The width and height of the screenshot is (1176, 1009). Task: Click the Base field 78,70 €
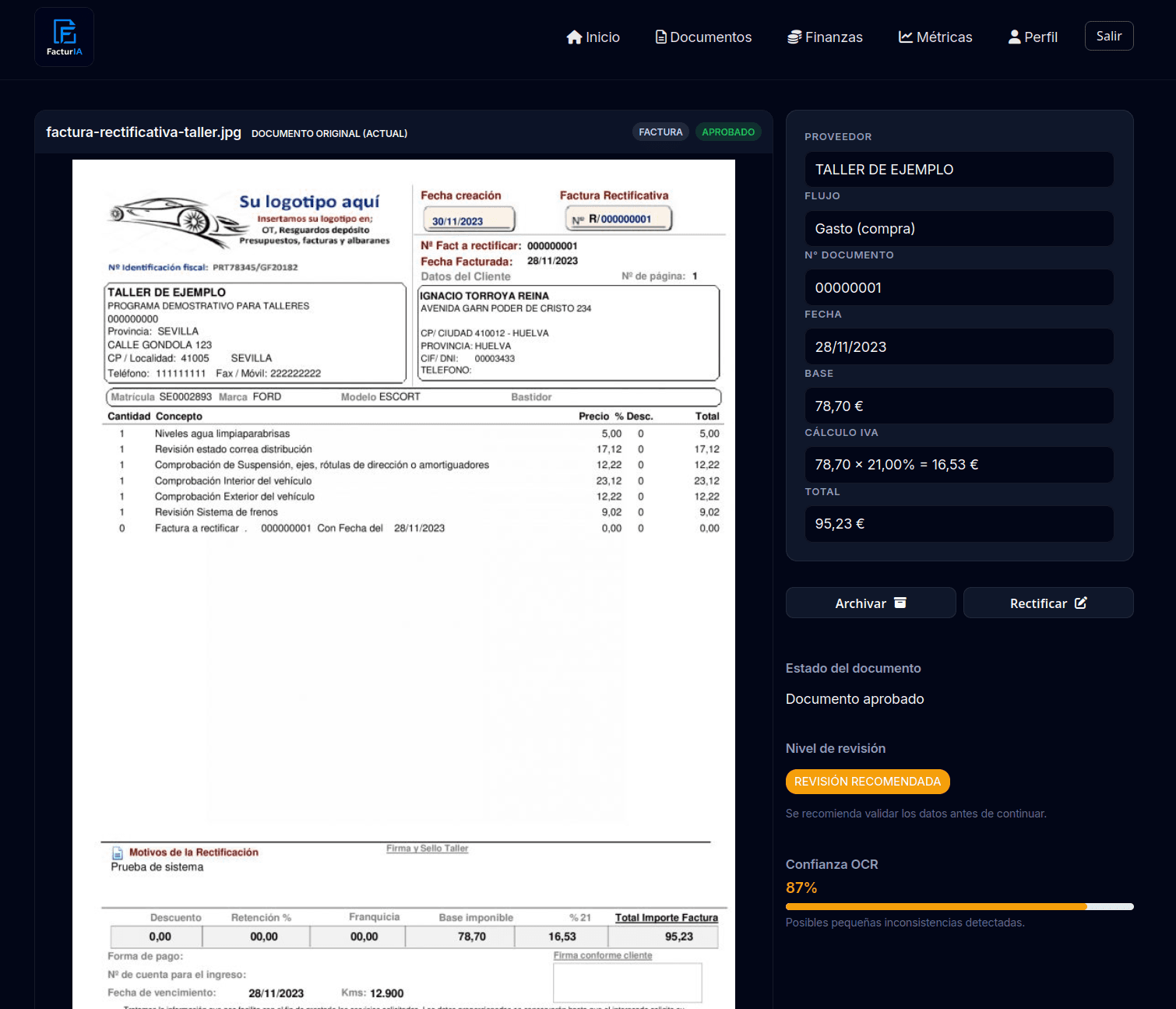(x=959, y=406)
